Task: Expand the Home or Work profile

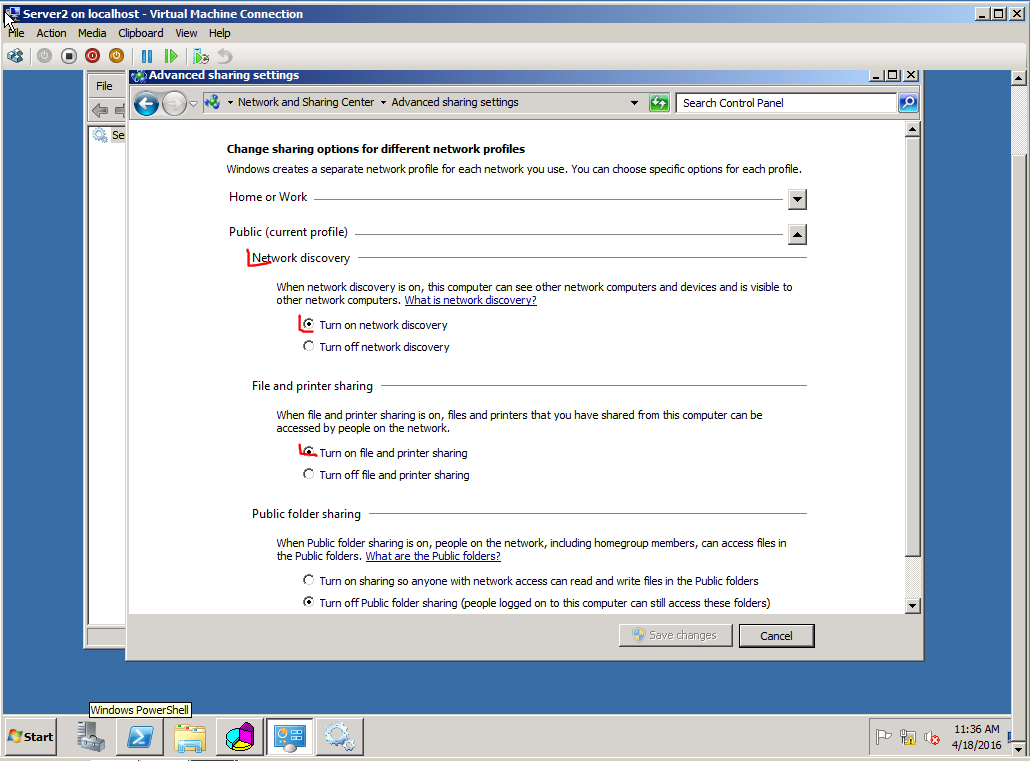Action: (x=797, y=199)
